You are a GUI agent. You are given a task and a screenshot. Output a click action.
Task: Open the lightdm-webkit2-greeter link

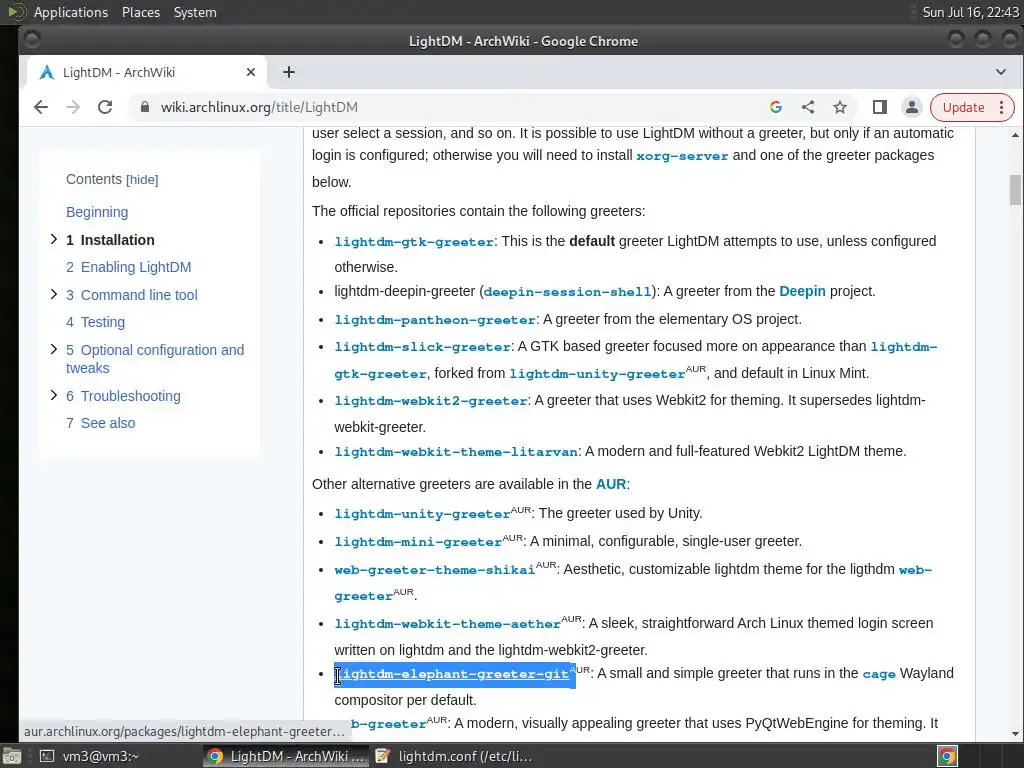(x=431, y=401)
